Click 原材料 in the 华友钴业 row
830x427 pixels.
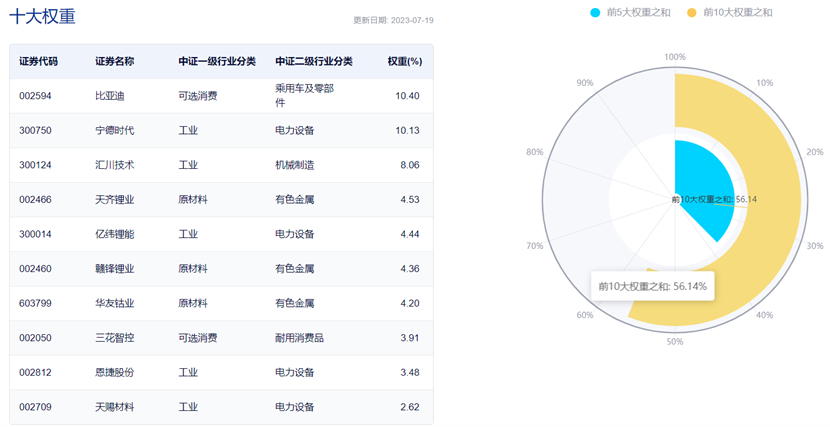(193, 303)
